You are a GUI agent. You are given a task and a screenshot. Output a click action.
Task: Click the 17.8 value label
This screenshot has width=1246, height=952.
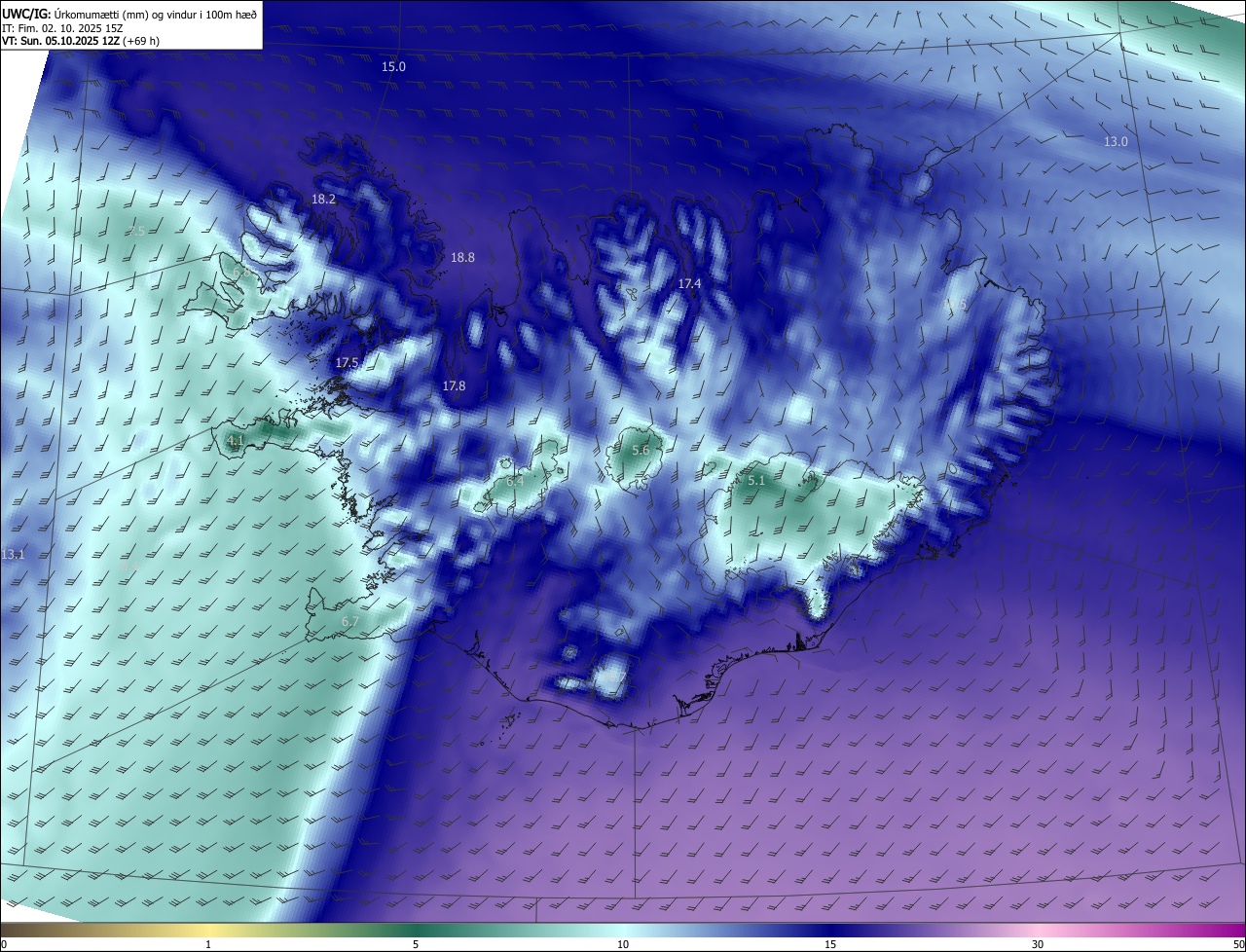(x=454, y=386)
